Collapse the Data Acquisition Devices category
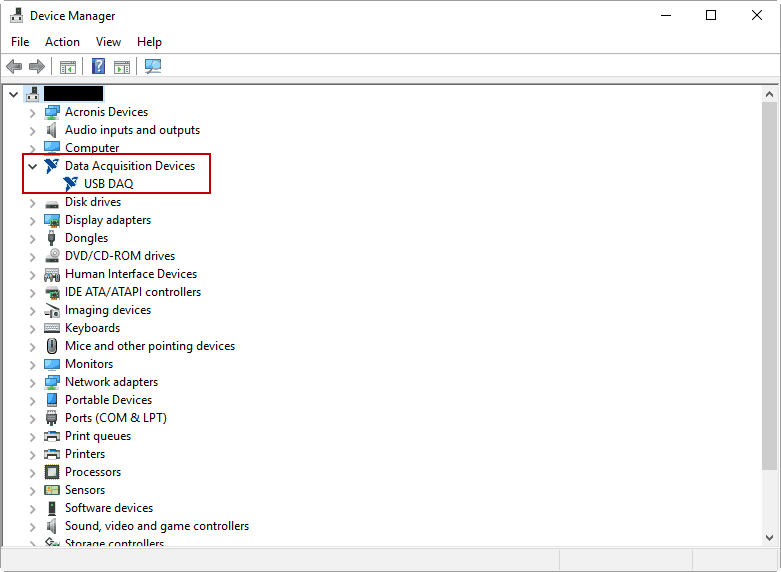 point(32,166)
